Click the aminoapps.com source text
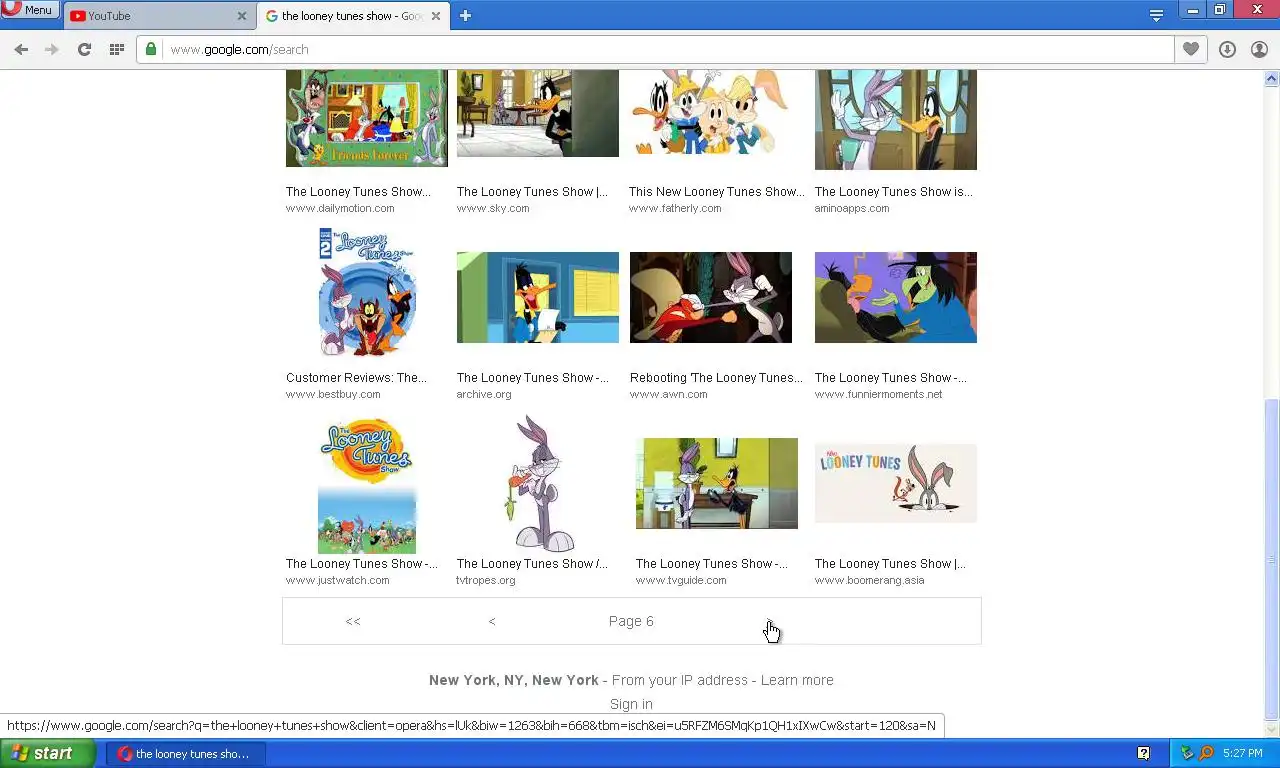The width and height of the screenshot is (1280, 768). click(852, 208)
